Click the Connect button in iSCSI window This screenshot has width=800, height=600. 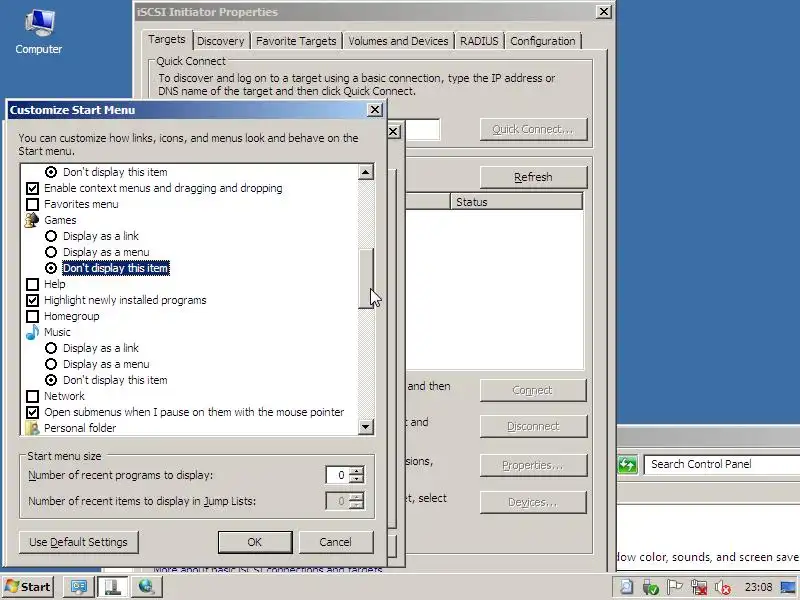[x=533, y=390]
